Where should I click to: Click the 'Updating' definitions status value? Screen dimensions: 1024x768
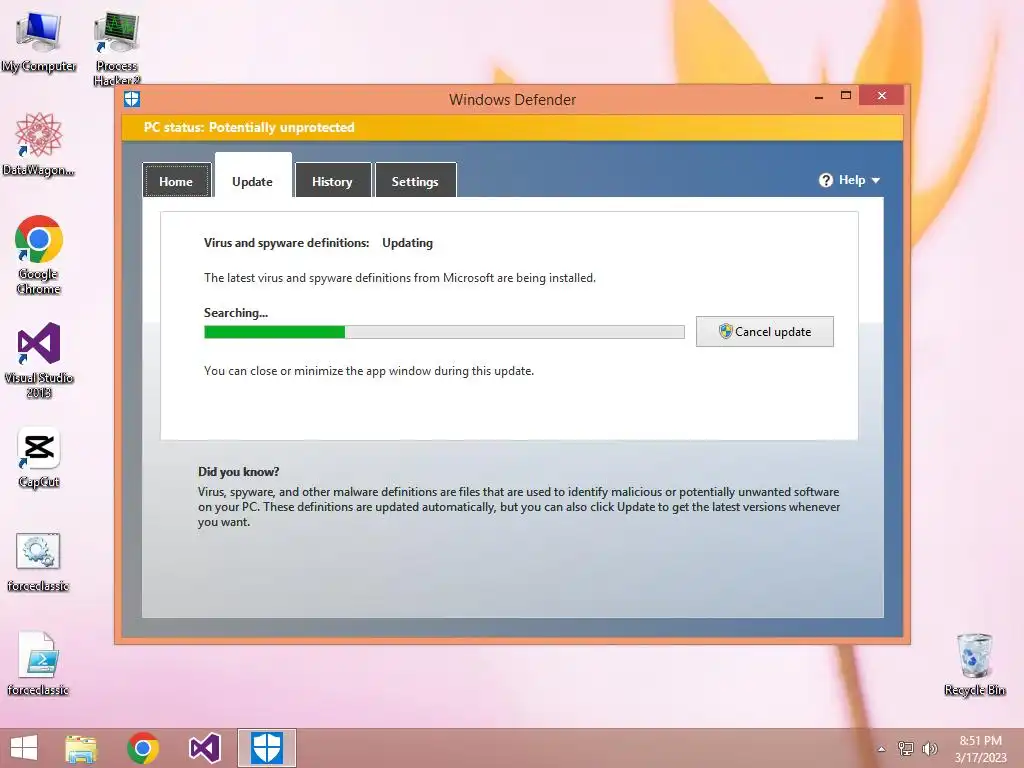click(x=408, y=243)
